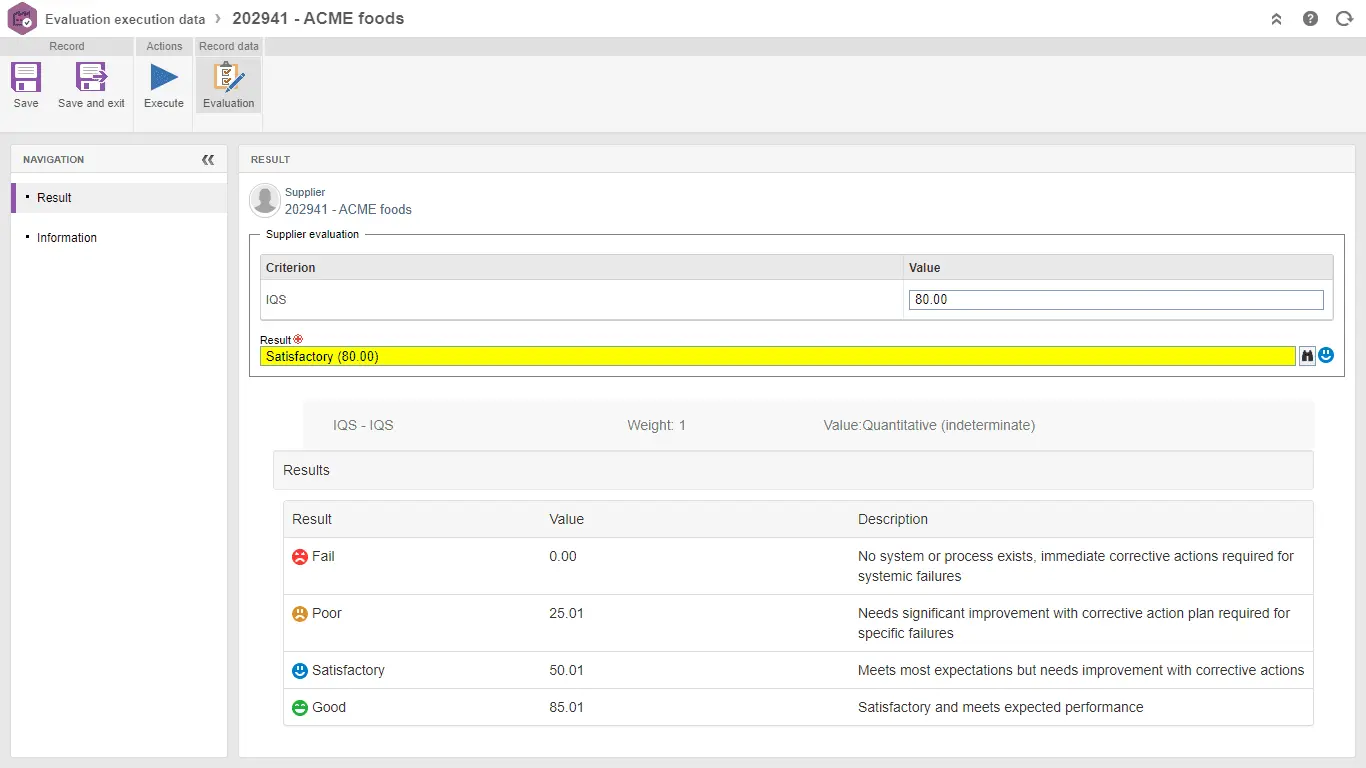Open the Evaluation record data button
1366x768 pixels.
click(229, 84)
